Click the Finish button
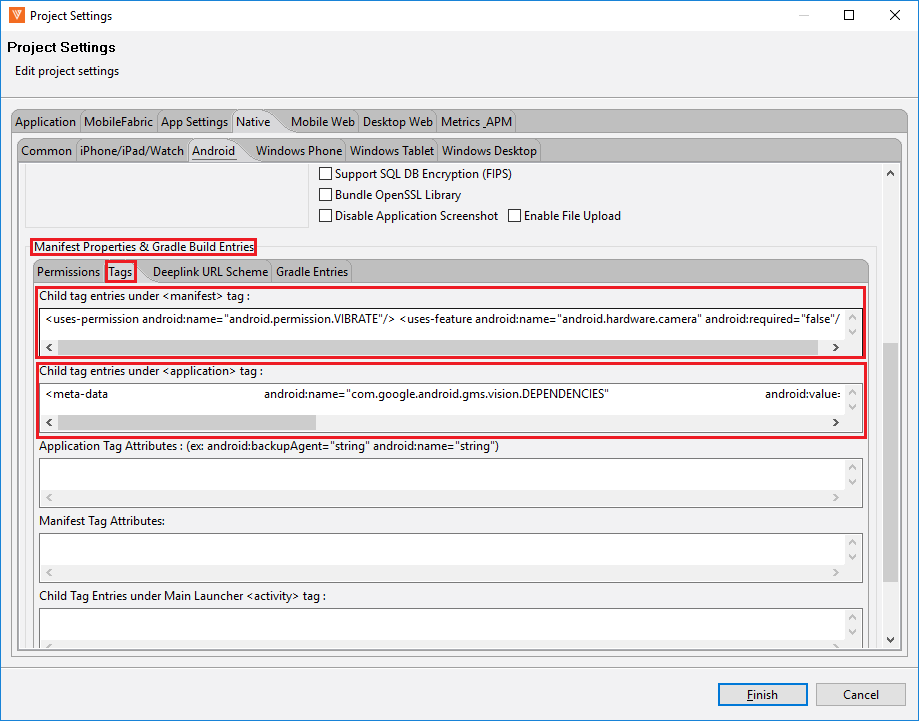Viewport: 919px width, 721px height. coord(762,695)
